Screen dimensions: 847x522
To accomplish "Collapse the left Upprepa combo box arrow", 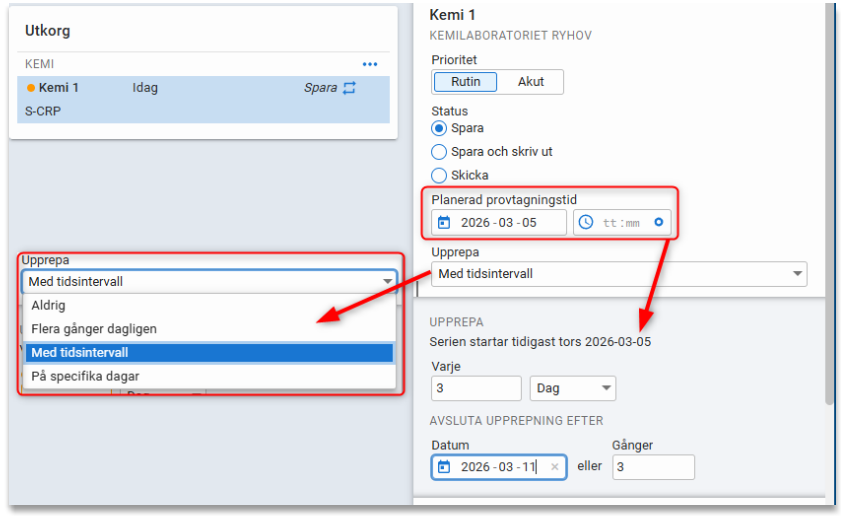I will (x=387, y=282).
